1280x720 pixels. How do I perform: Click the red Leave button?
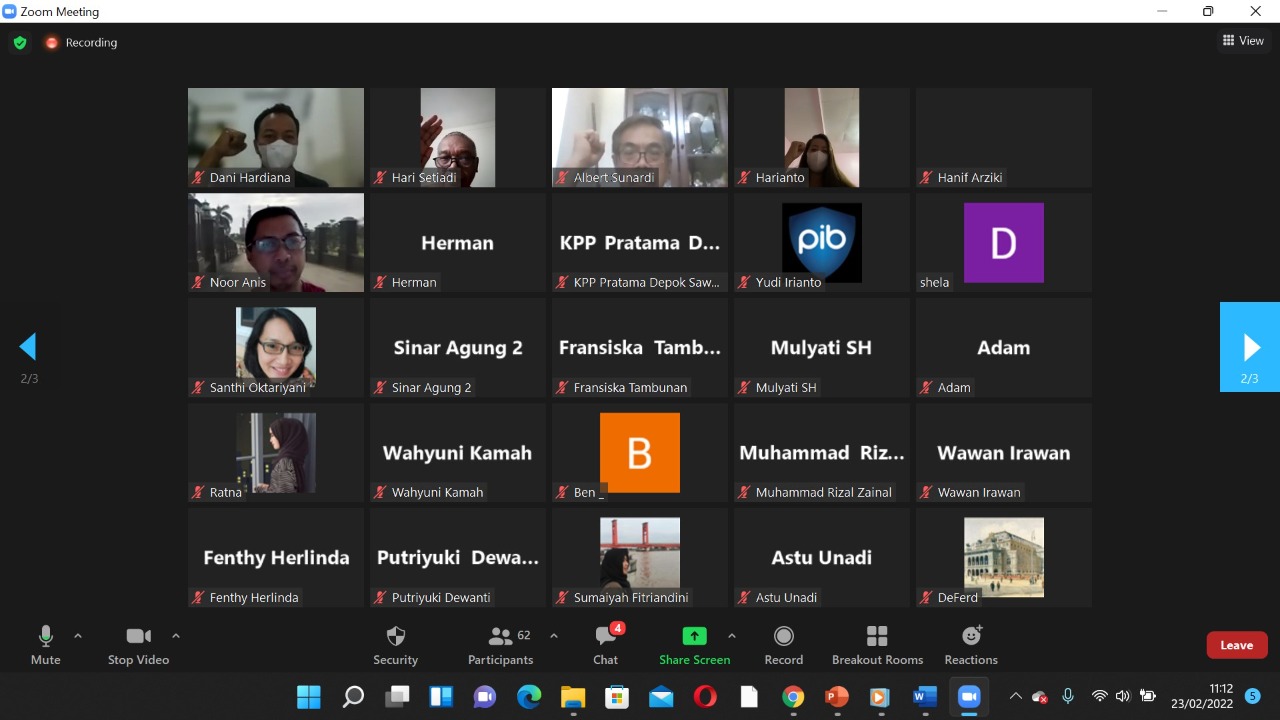click(1236, 645)
